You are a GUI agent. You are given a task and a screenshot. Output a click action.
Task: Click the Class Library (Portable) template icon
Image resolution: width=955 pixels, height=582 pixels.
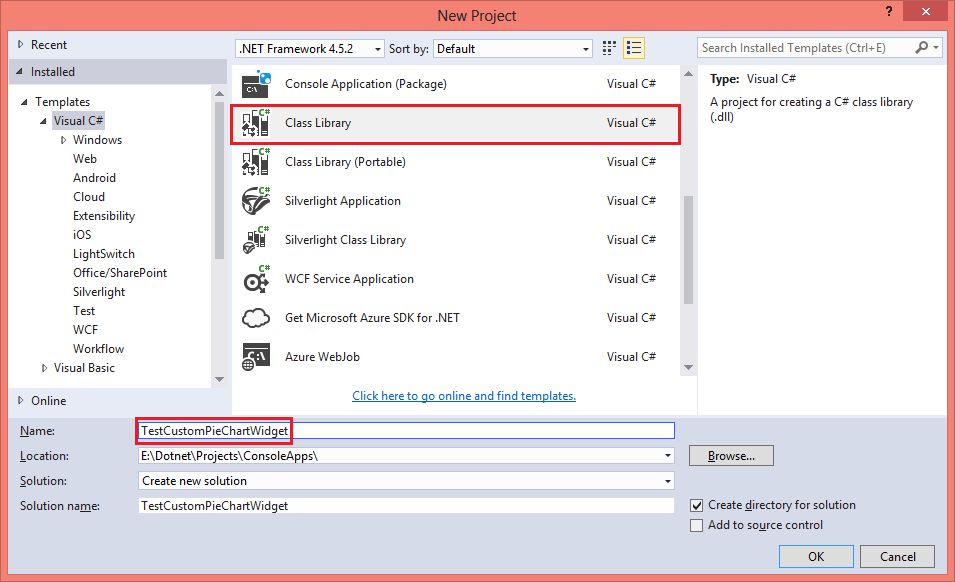coord(256,162)
